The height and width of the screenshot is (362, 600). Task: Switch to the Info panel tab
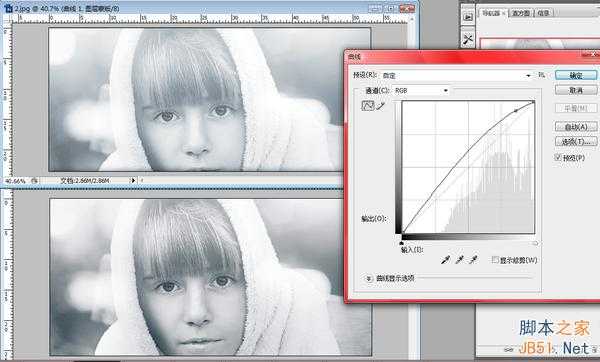[543, 13]
